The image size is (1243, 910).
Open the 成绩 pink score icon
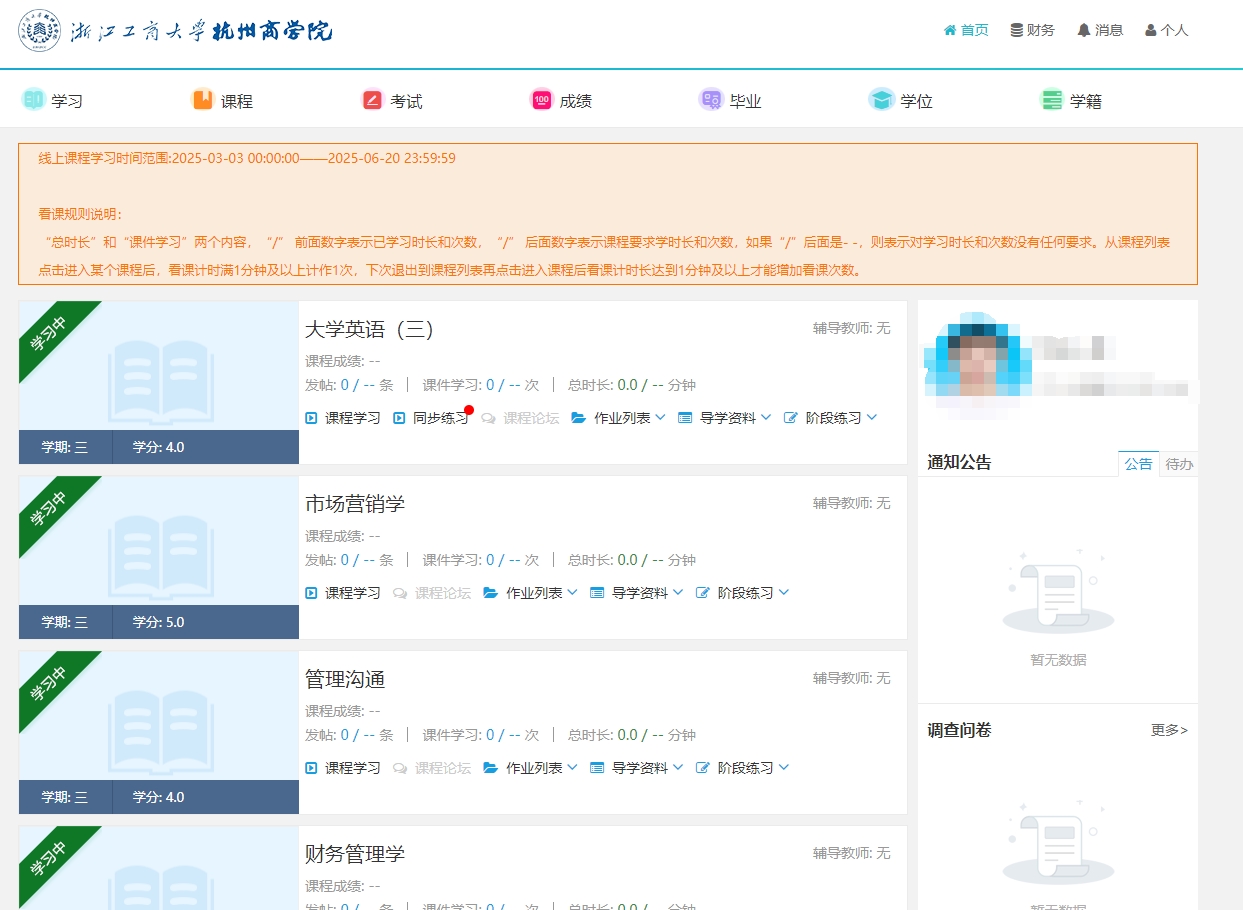tap(541, 100)
